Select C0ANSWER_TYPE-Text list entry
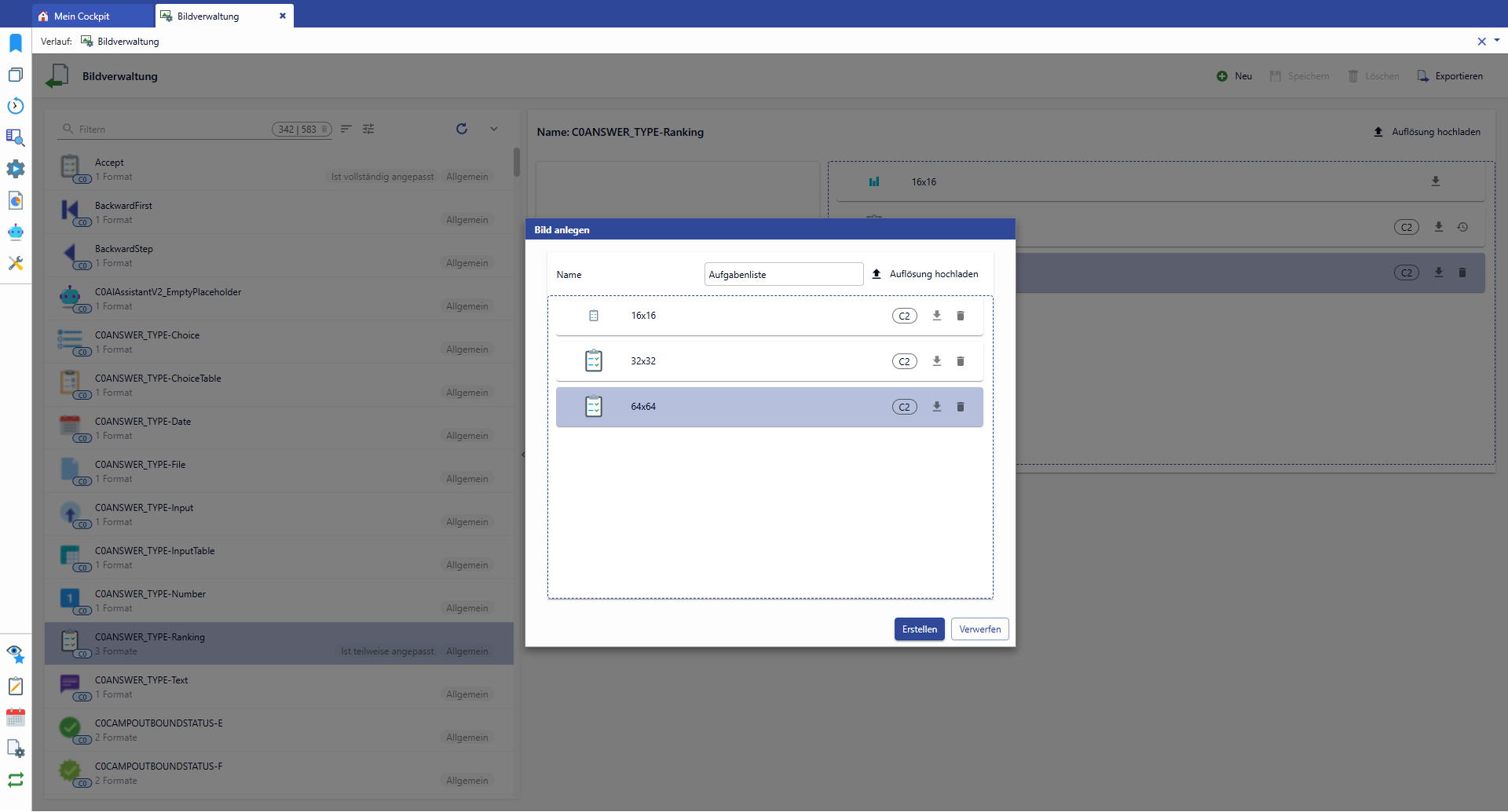Image resolution: width=1508 pixels, height=812 pixels. (x=279, y=687)
